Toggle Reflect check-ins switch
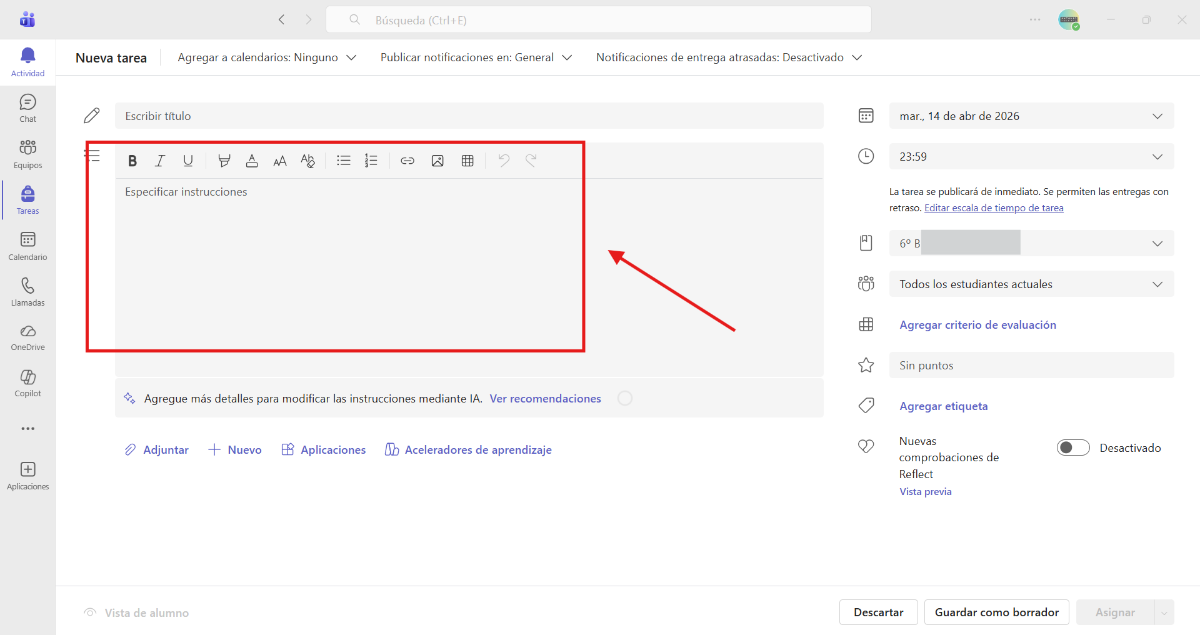 1073,448
